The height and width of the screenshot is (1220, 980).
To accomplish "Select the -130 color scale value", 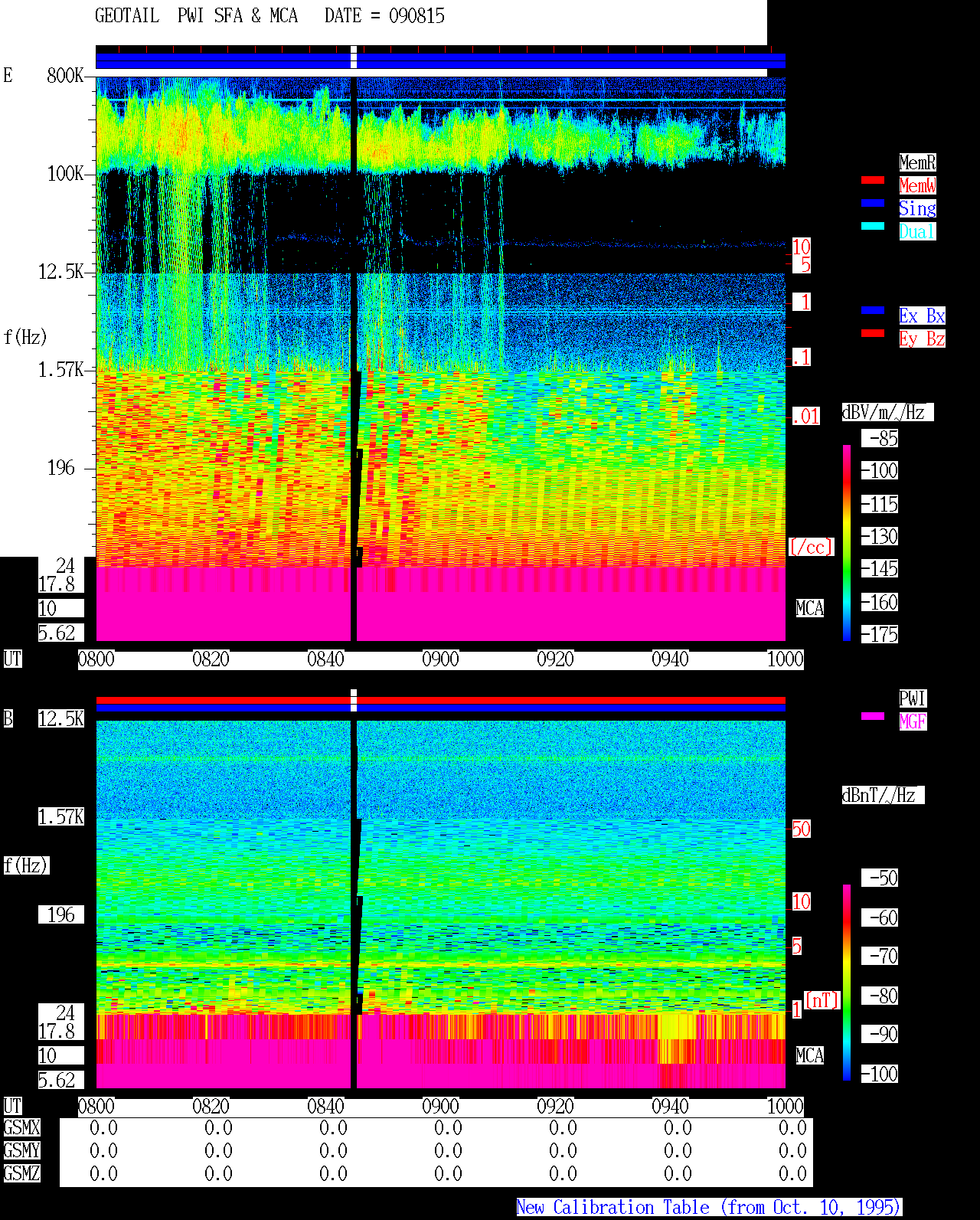I will point(880,537).
